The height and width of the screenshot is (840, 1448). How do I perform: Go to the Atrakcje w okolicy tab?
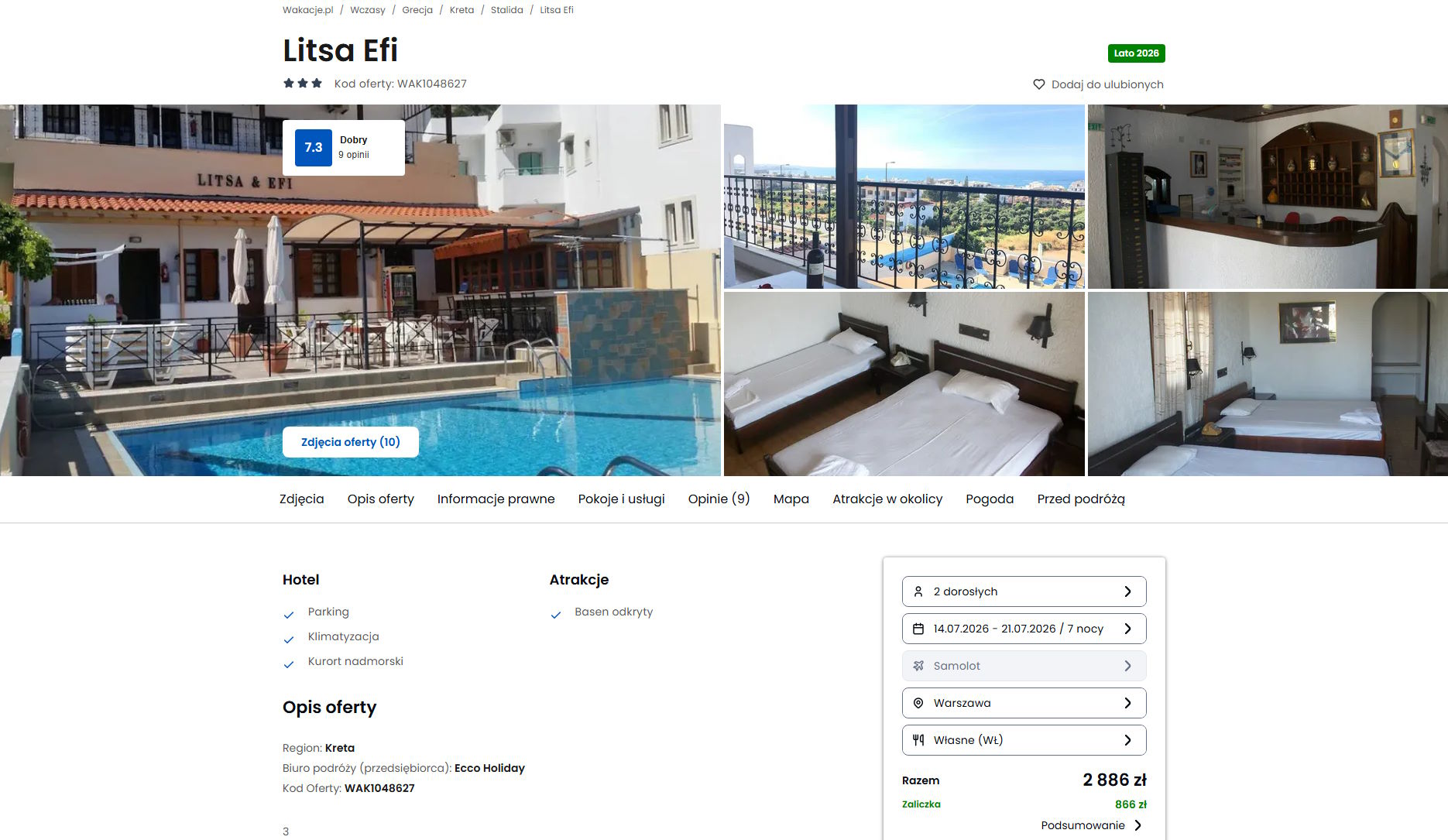887,499
